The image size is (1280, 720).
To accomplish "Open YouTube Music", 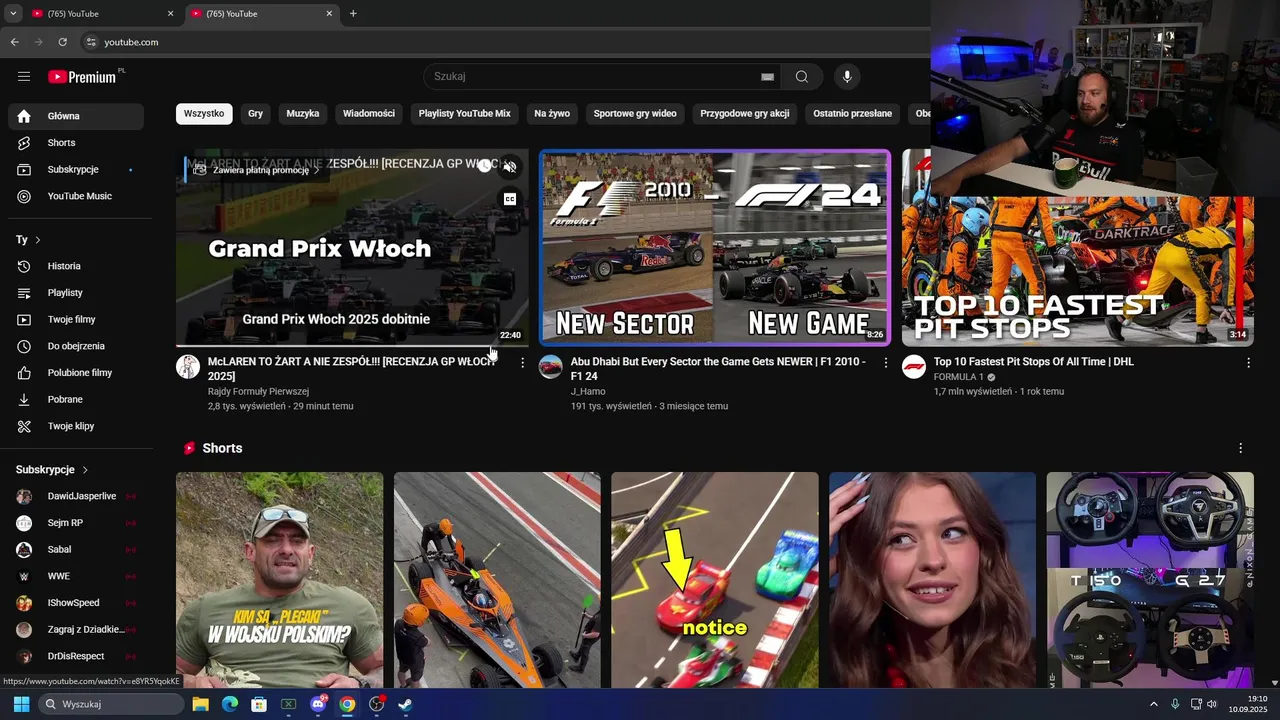I will (76, 196).
